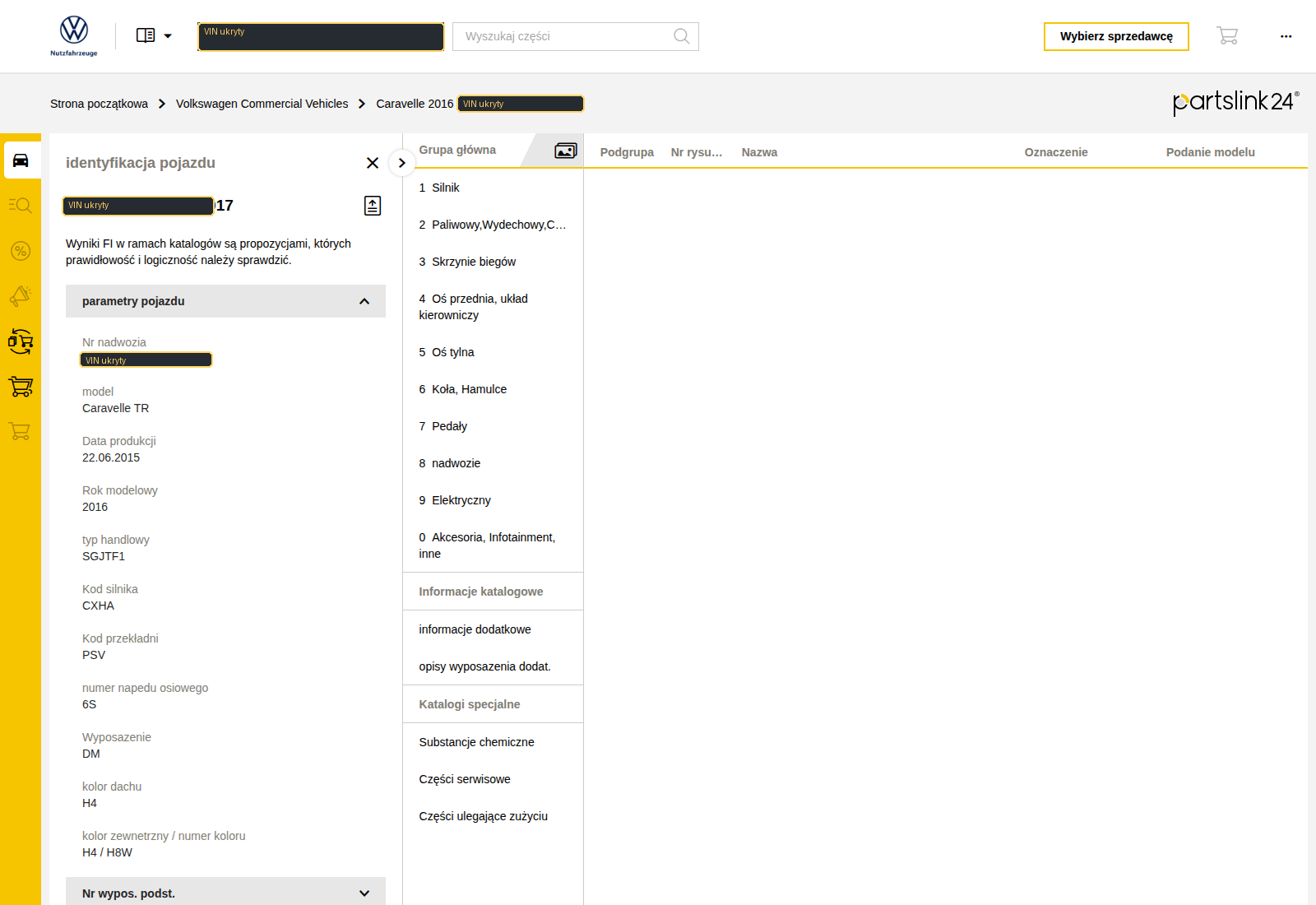Screen dimensions: 1316x905
Task: Close the identyfikacja pojazdu panel
Action: click(x=373, y=163)
